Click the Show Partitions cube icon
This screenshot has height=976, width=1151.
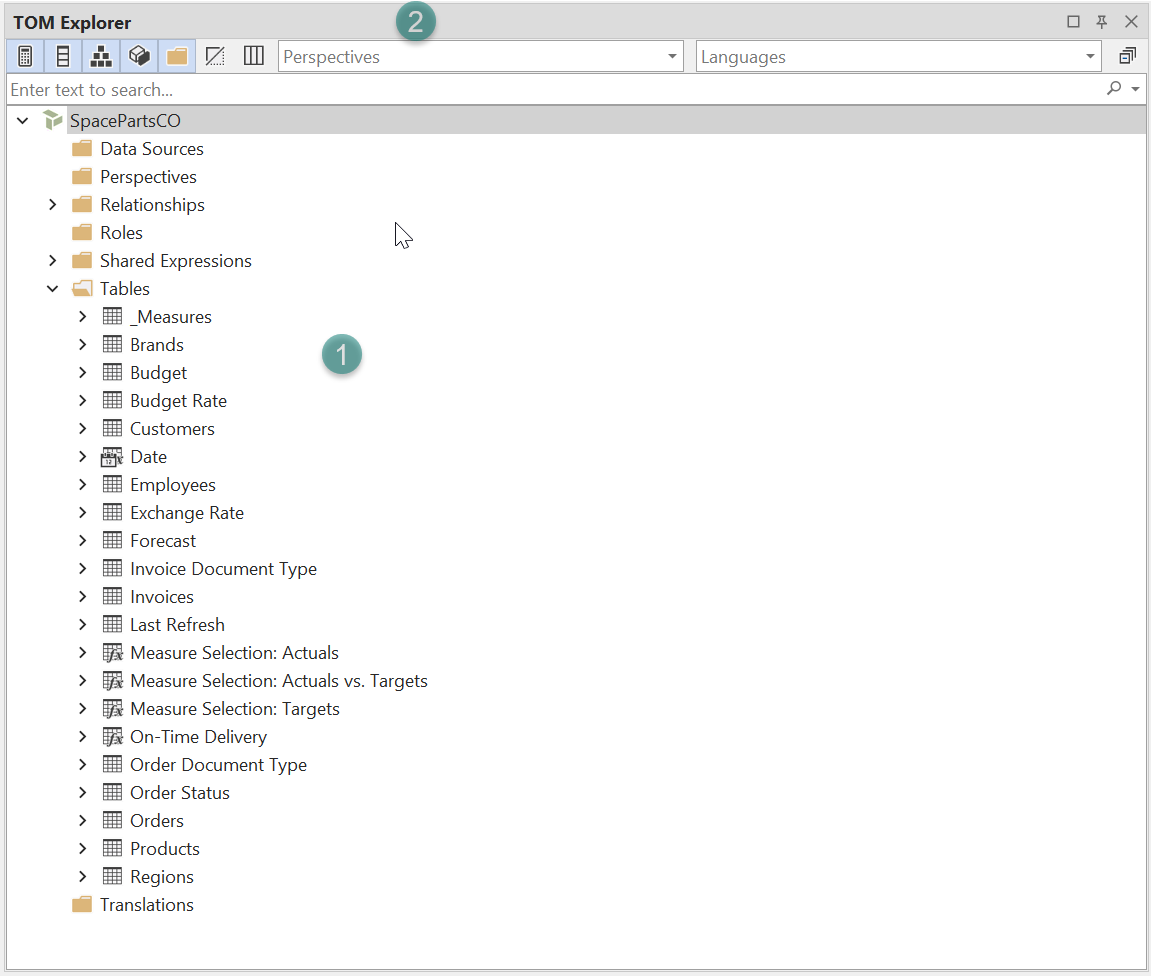(x=139, y=57)
